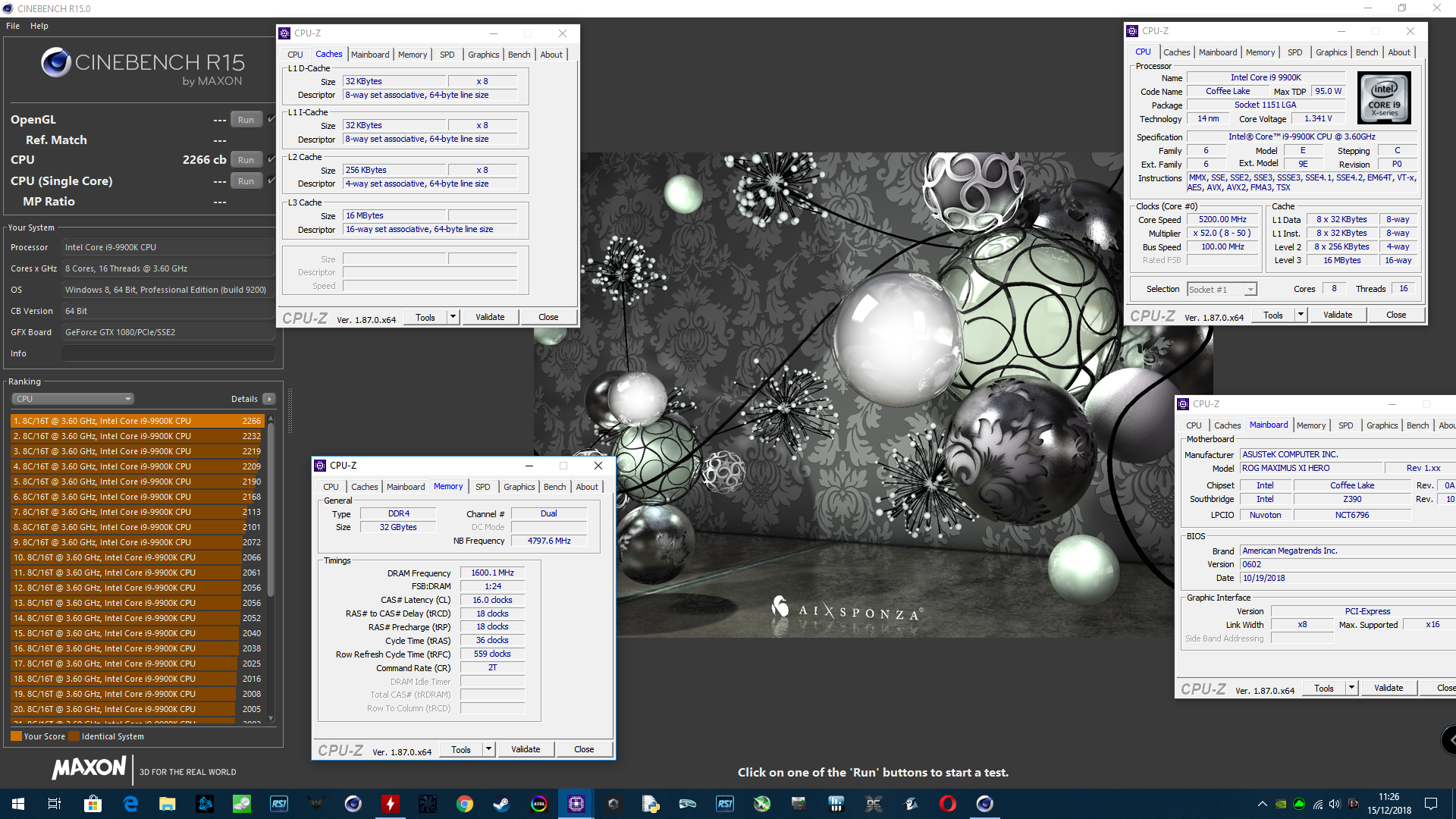
Task: Open the File menu in Cinebench
Action: [x=13, y=26]
